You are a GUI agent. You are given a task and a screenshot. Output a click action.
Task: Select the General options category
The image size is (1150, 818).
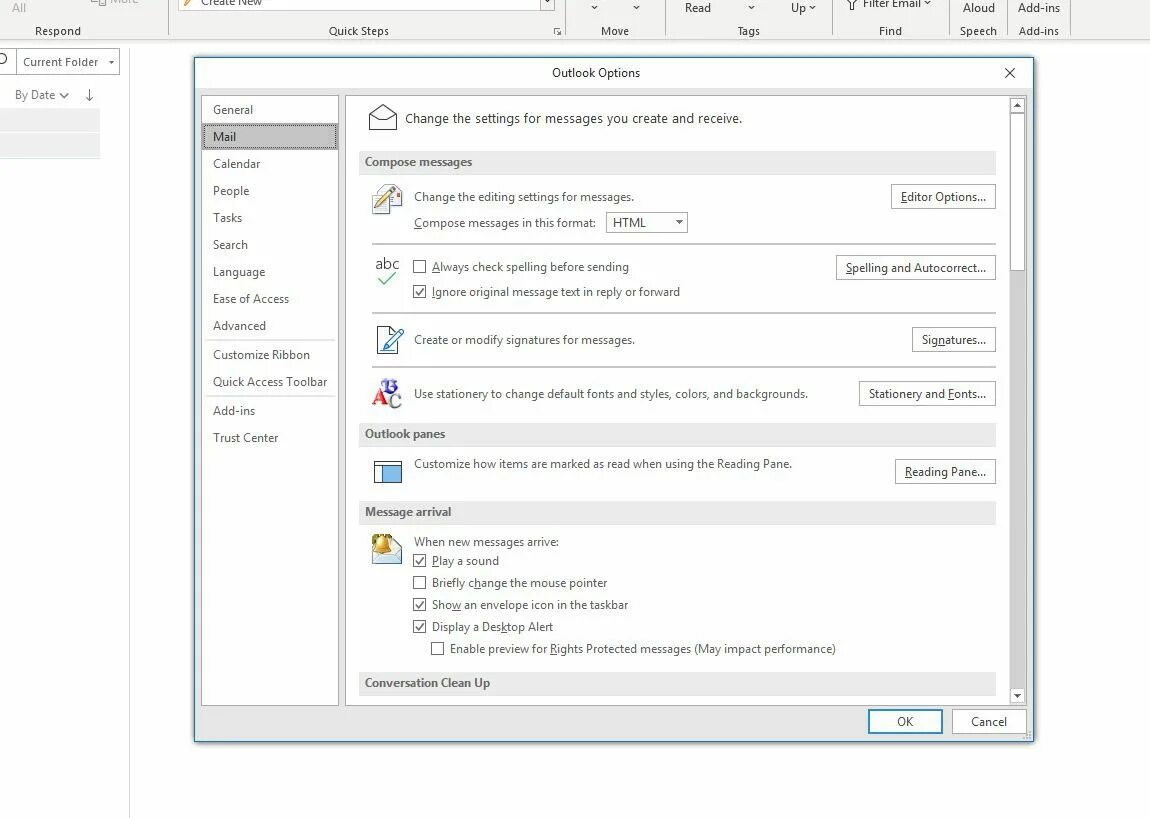pyautogui.click(x=270, y=110)
